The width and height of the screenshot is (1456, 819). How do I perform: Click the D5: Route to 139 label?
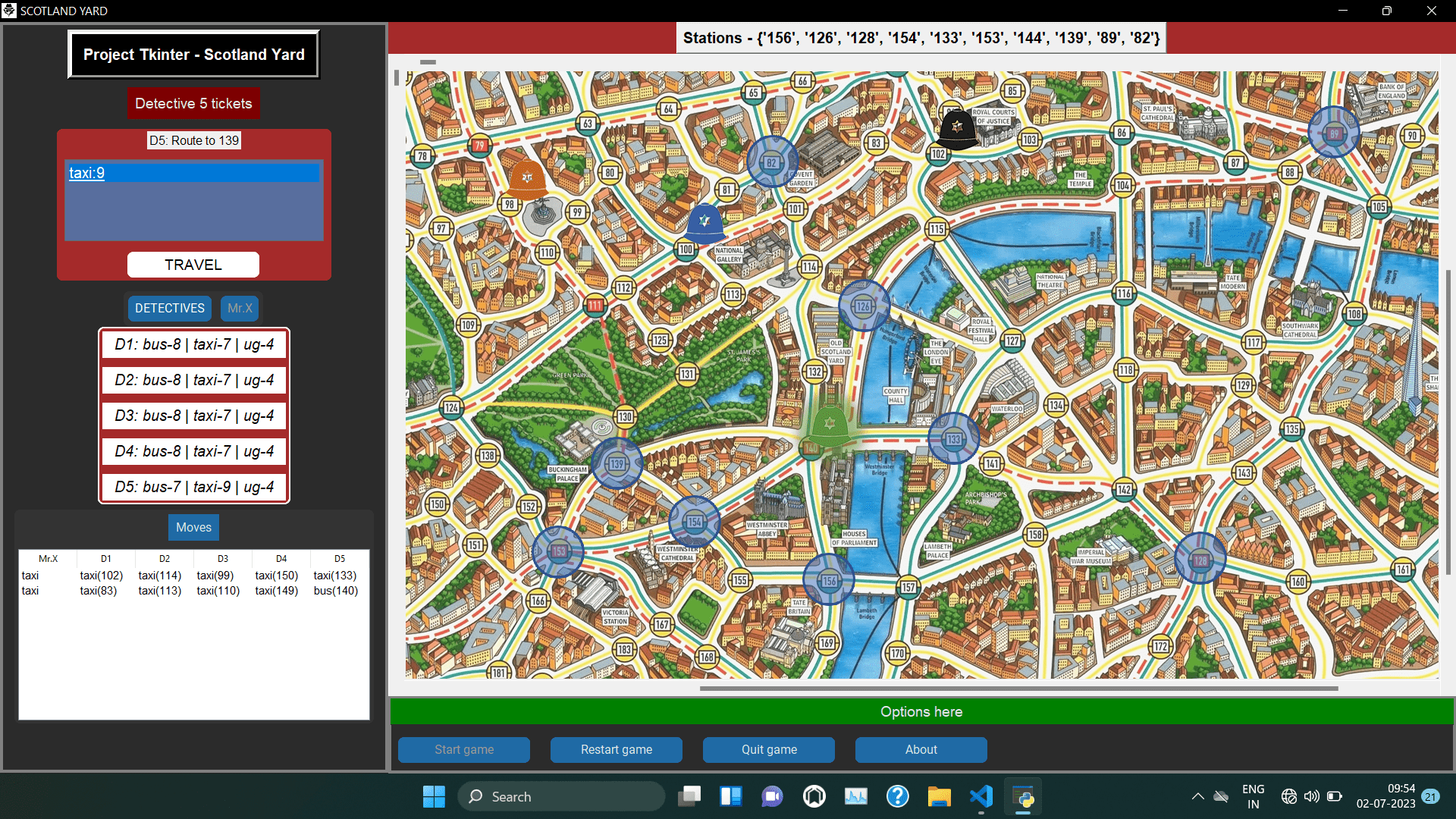[194, 140]
